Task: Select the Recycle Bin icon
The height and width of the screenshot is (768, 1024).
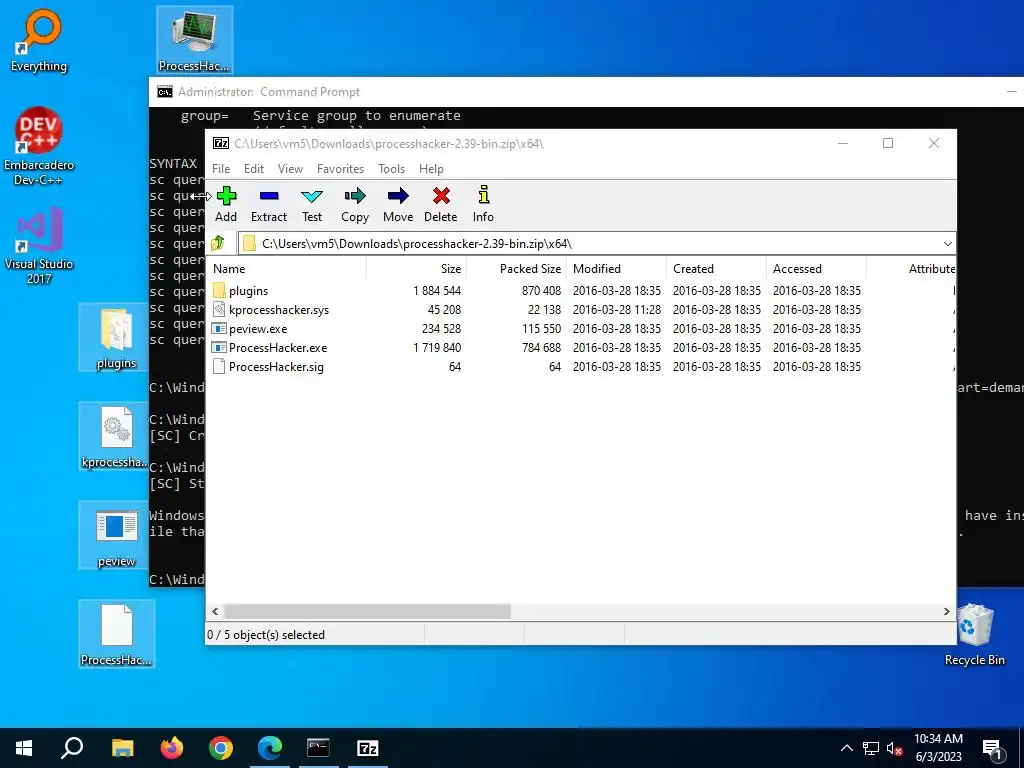Action: tap(974, 635)
